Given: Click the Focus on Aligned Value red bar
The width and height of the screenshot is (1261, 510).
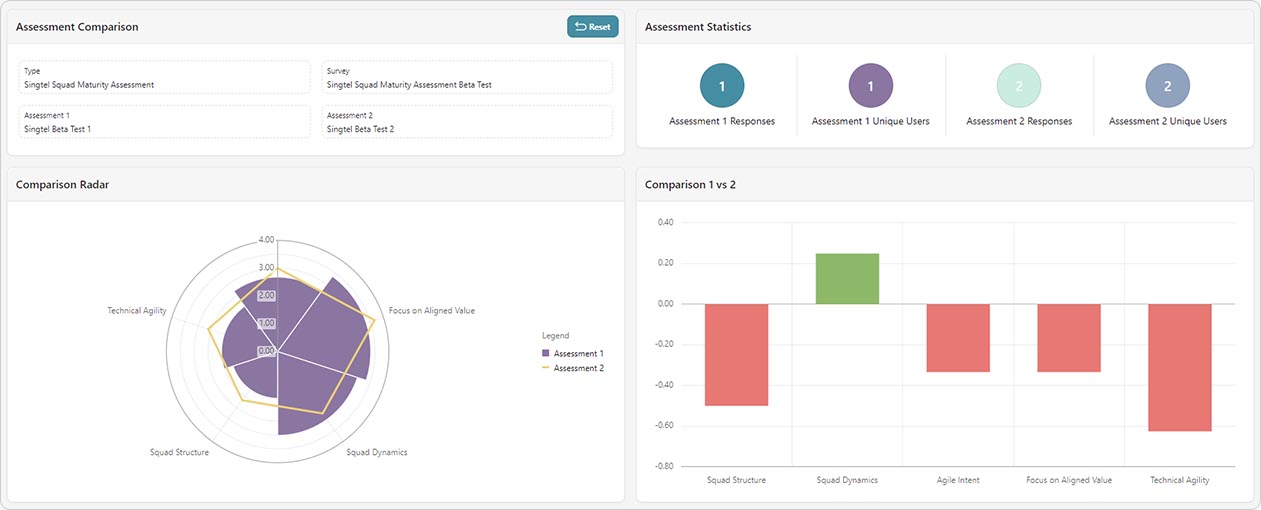Looking at the screenshot, I should (x=1069, y=338).
